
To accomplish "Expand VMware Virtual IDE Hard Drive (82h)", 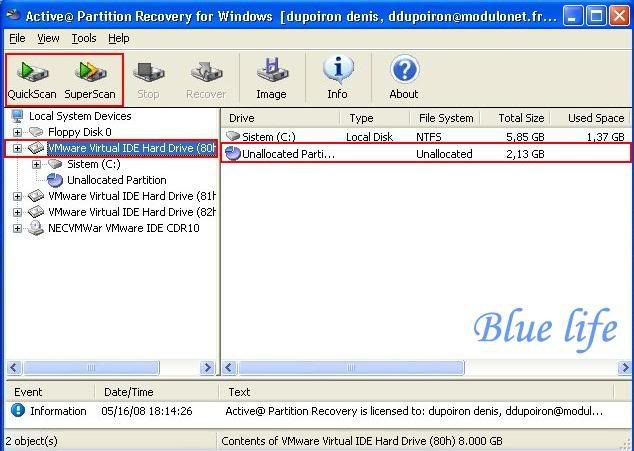I will (17, 212).
